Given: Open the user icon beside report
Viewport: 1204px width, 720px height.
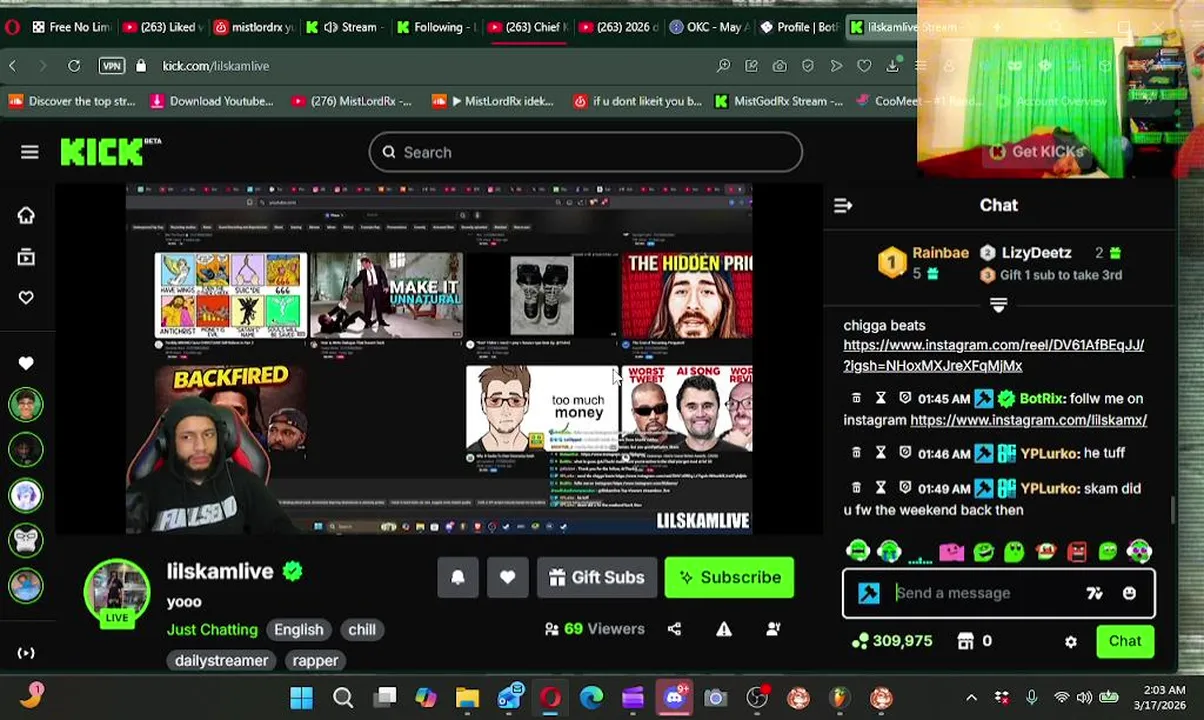Looking at the screenshot, I should [x=773, y=629].
